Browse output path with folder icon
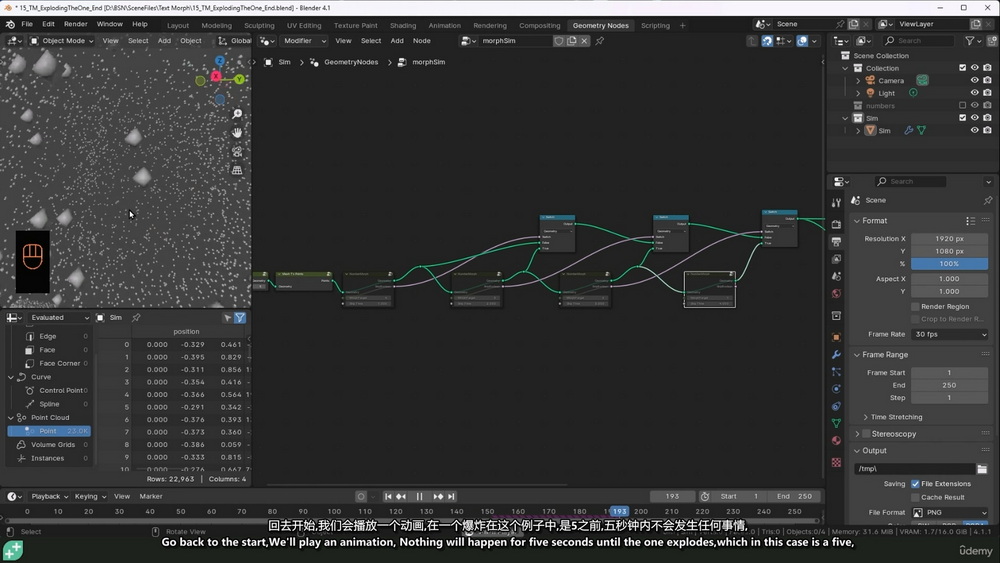The height and width of the screenshot is (563, 1000). (982, 469)
